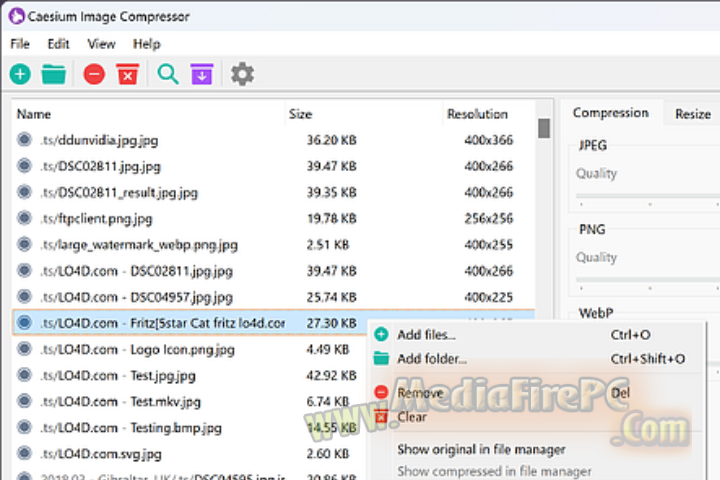Click the 2.51 KB size cell
This screenshot has height=480, width=720.
tap(328, 244)
